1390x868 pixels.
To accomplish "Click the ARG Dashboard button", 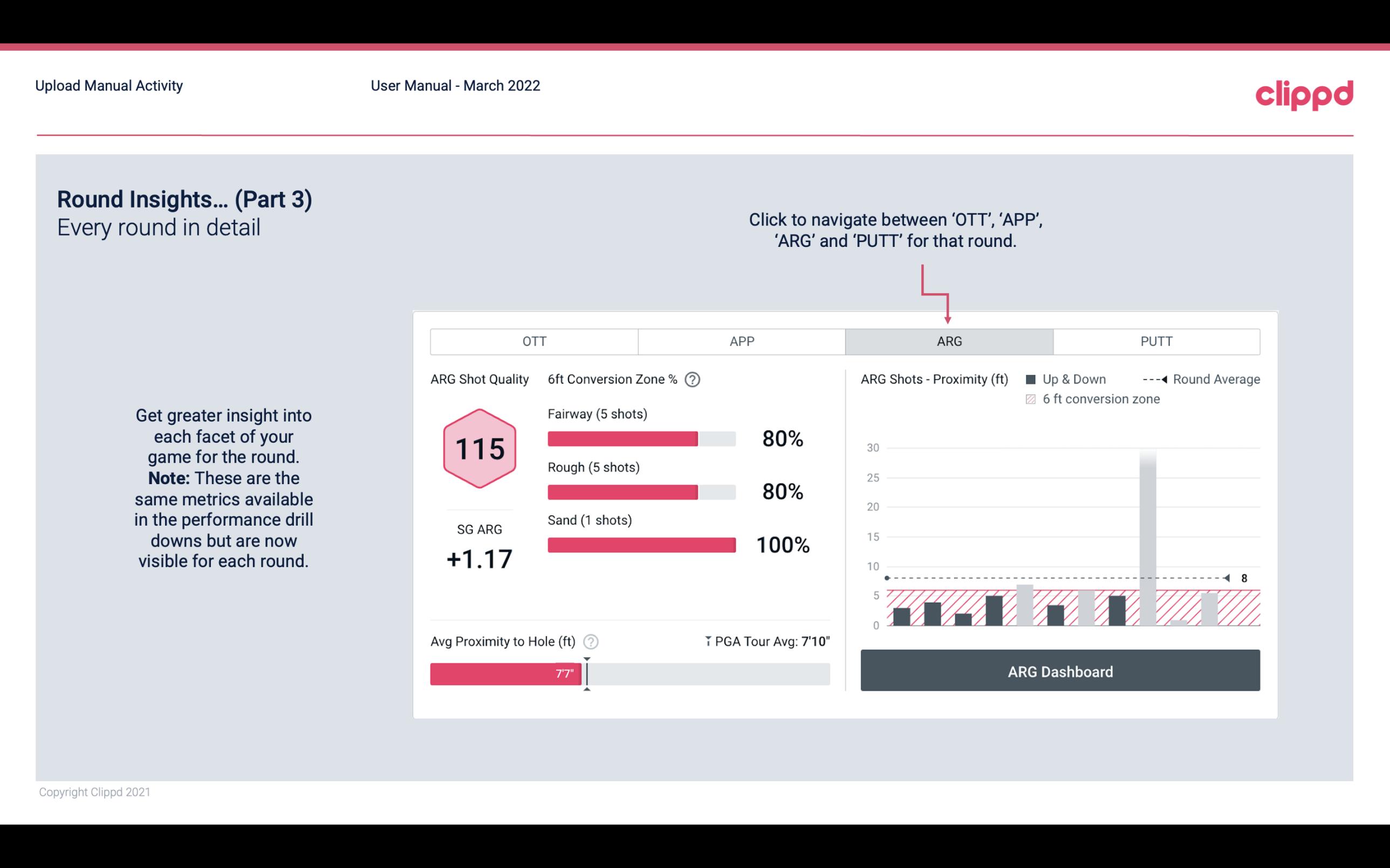I will (x=1062, y=671).
